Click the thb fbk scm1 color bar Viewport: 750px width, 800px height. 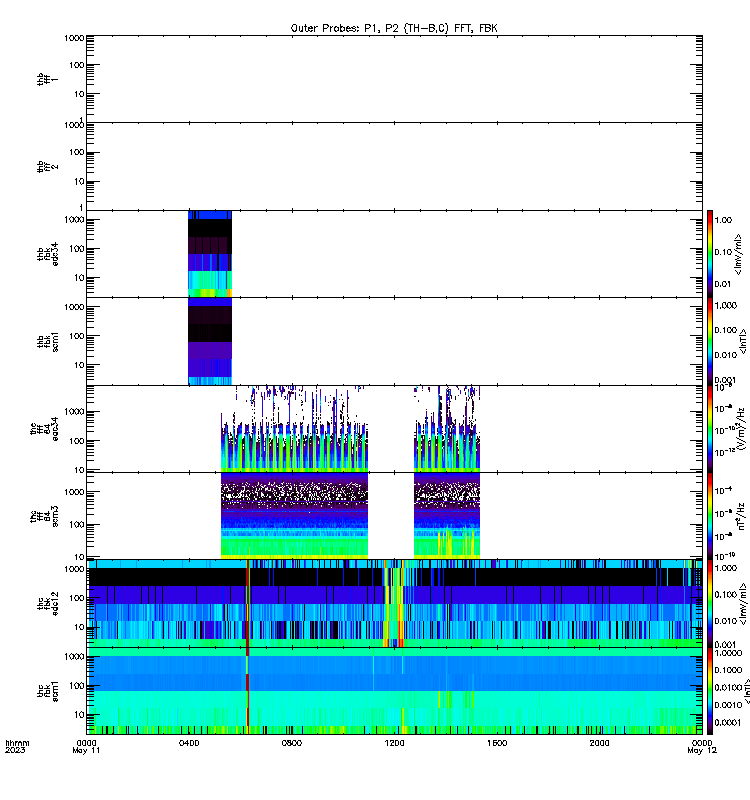coord(710,341)
